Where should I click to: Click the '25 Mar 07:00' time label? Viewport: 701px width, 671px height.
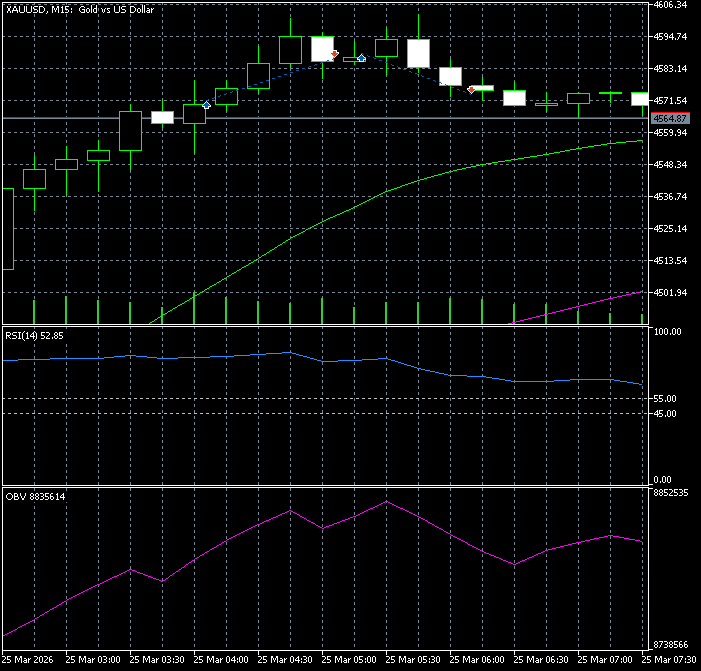click(x=604, y=660)
